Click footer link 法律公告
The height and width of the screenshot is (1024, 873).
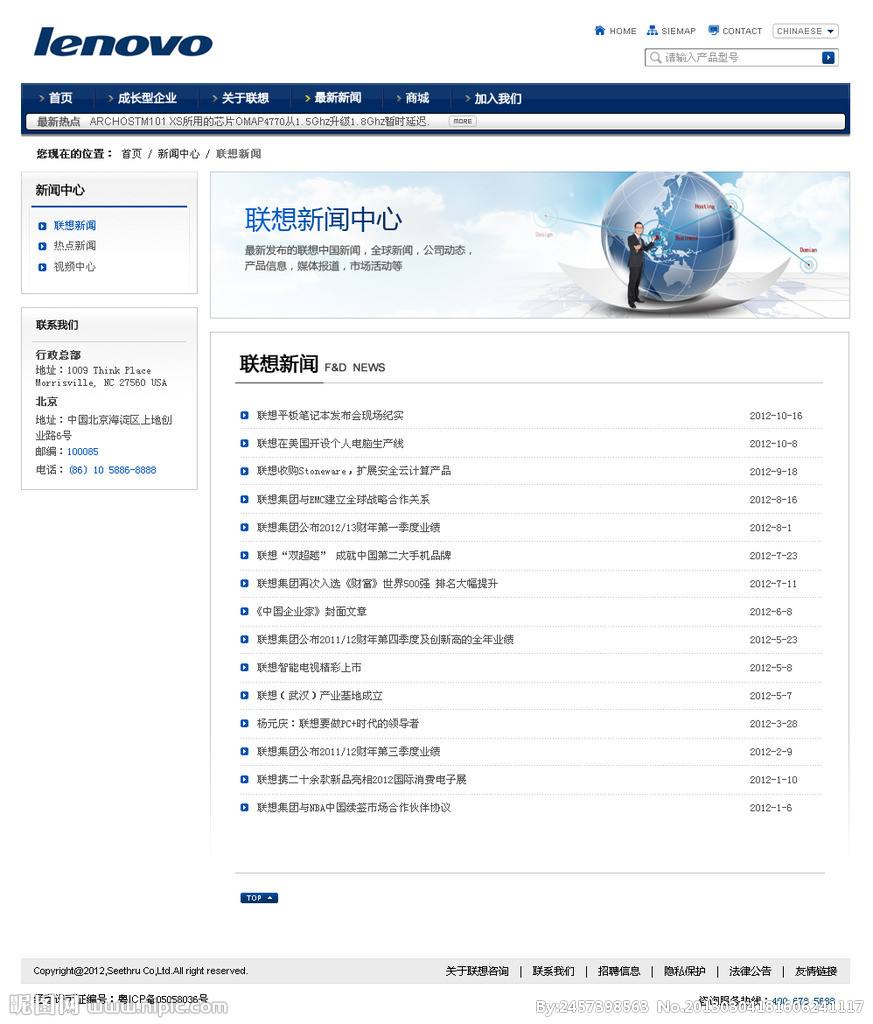point(750,971)
